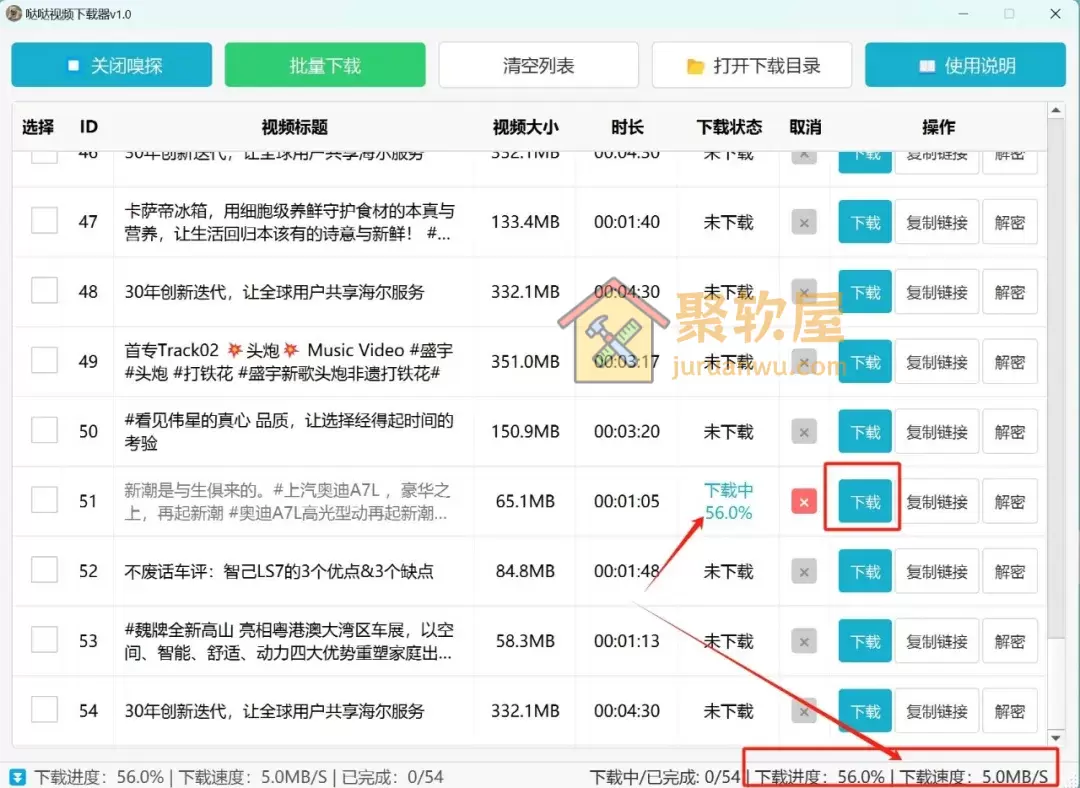
Task: Click the manual icon on 使用说明 button
Action: click(927, 64)
